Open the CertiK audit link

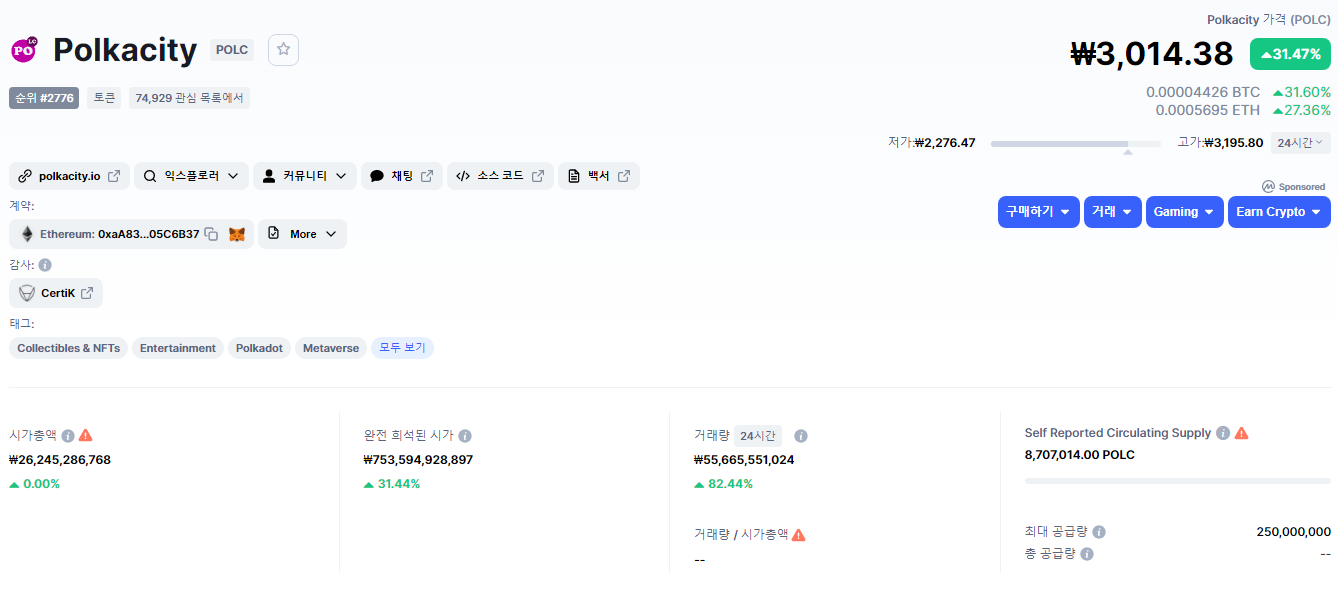click(56, 293)
